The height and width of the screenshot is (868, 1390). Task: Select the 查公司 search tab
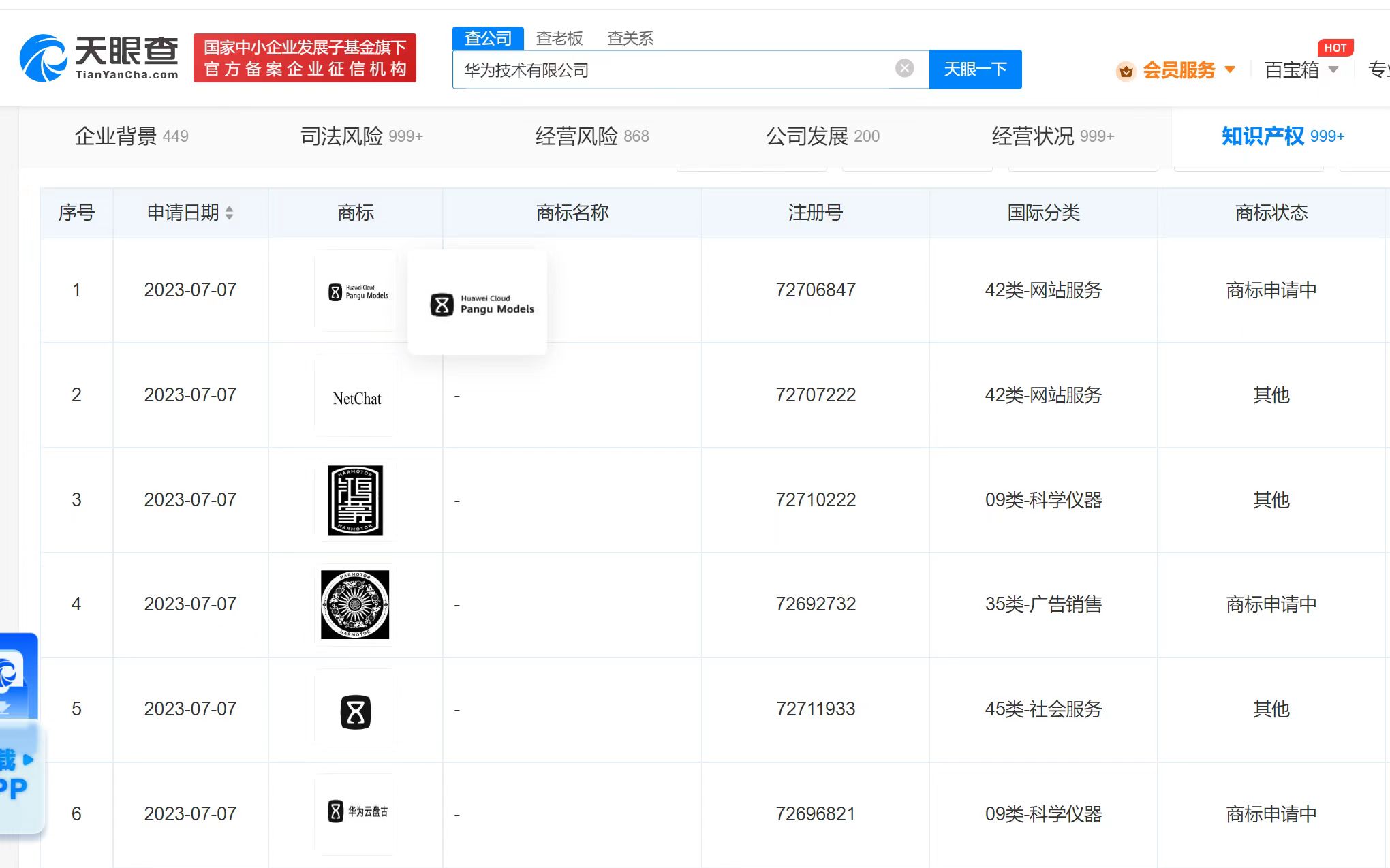[488, 38]
